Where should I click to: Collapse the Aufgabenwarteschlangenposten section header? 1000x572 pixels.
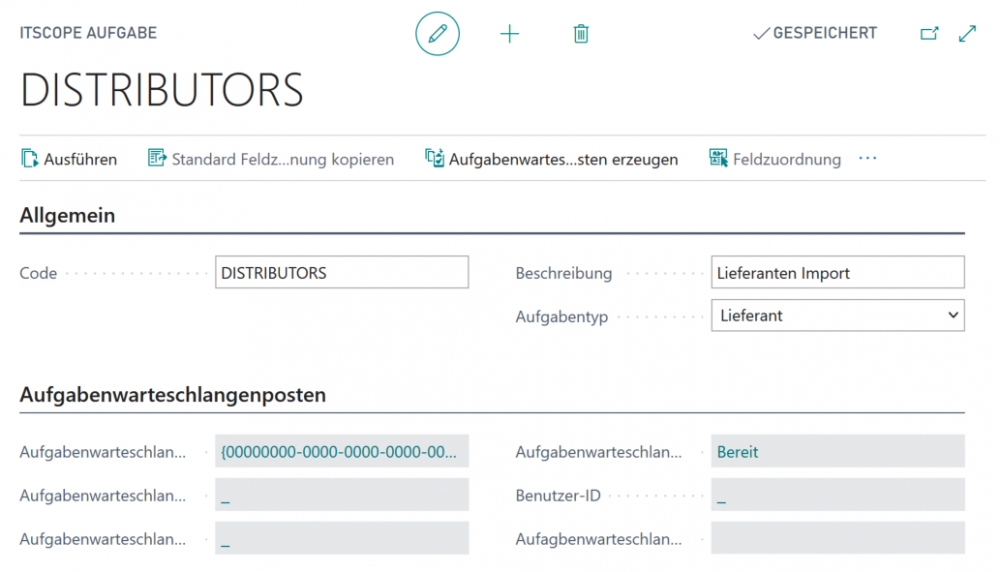tap(172, 395)
